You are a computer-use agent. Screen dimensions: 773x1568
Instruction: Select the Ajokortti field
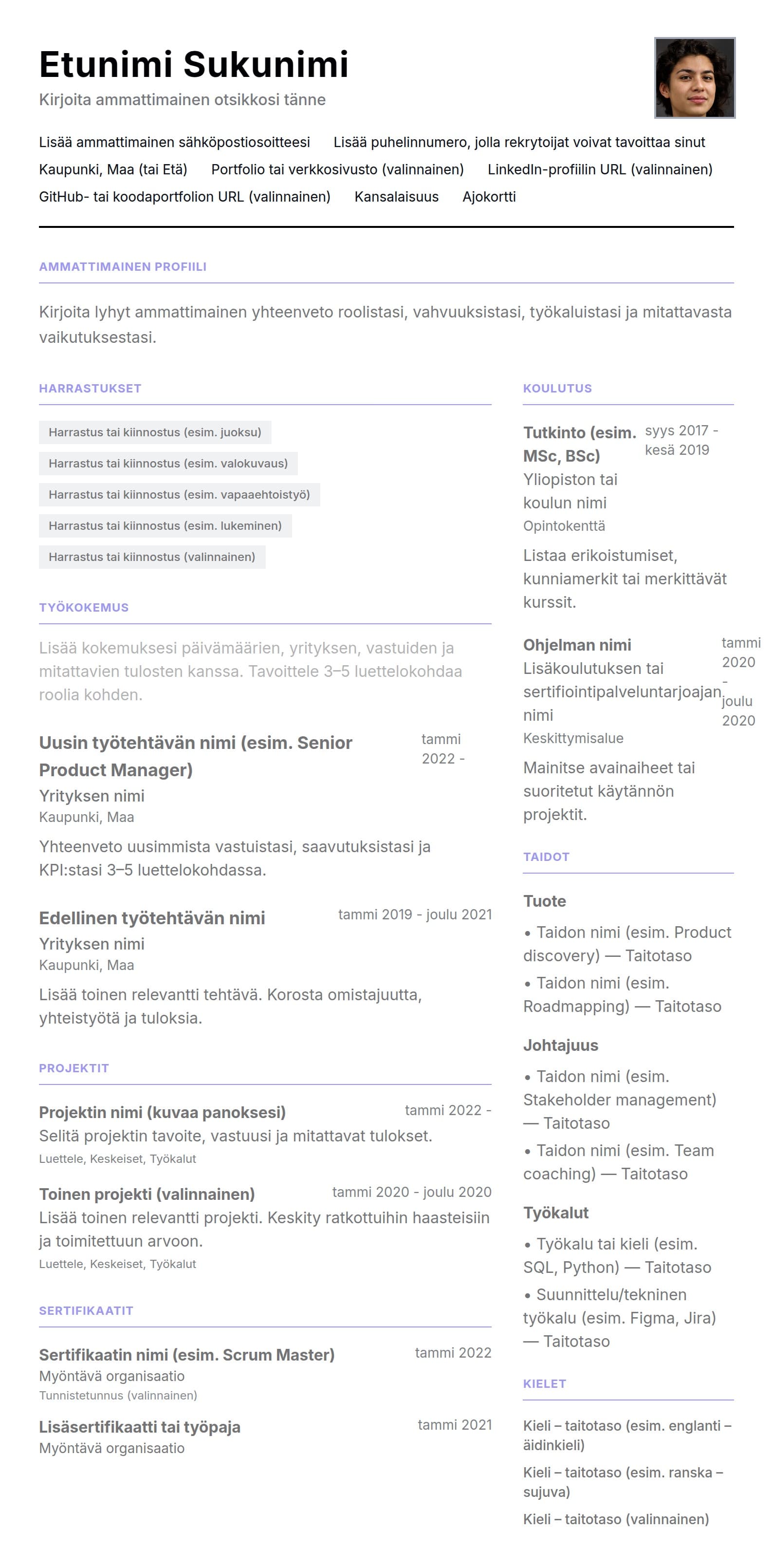click(489, 197)
